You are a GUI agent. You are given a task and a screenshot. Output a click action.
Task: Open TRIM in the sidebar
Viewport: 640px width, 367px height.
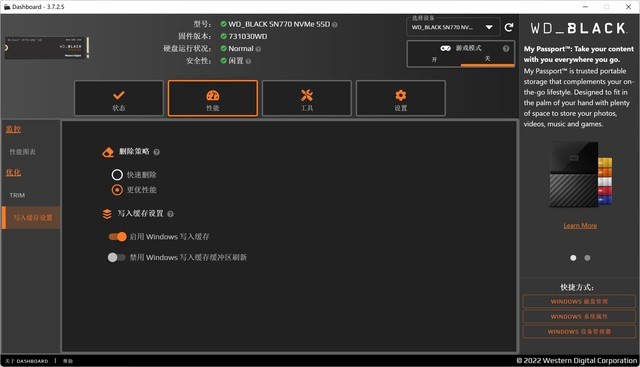pyautogui.click(x=17, y=195)
